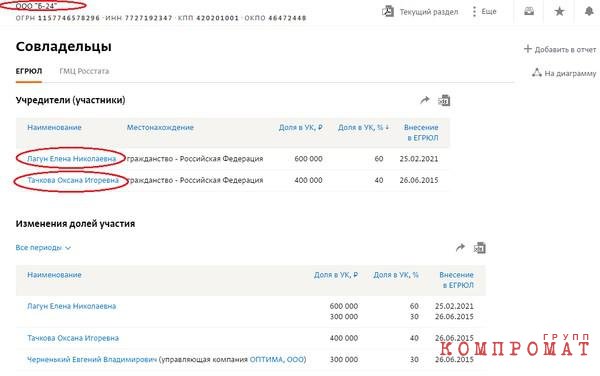Open Черненький Евгений Владимирович link
Viewport: 600px width, 376px height.
tap(92, 360)
